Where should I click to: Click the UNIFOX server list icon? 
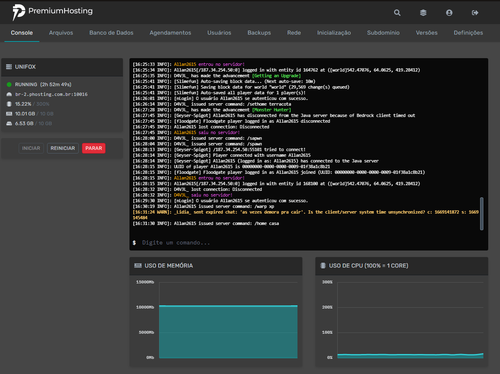(9, 67)
